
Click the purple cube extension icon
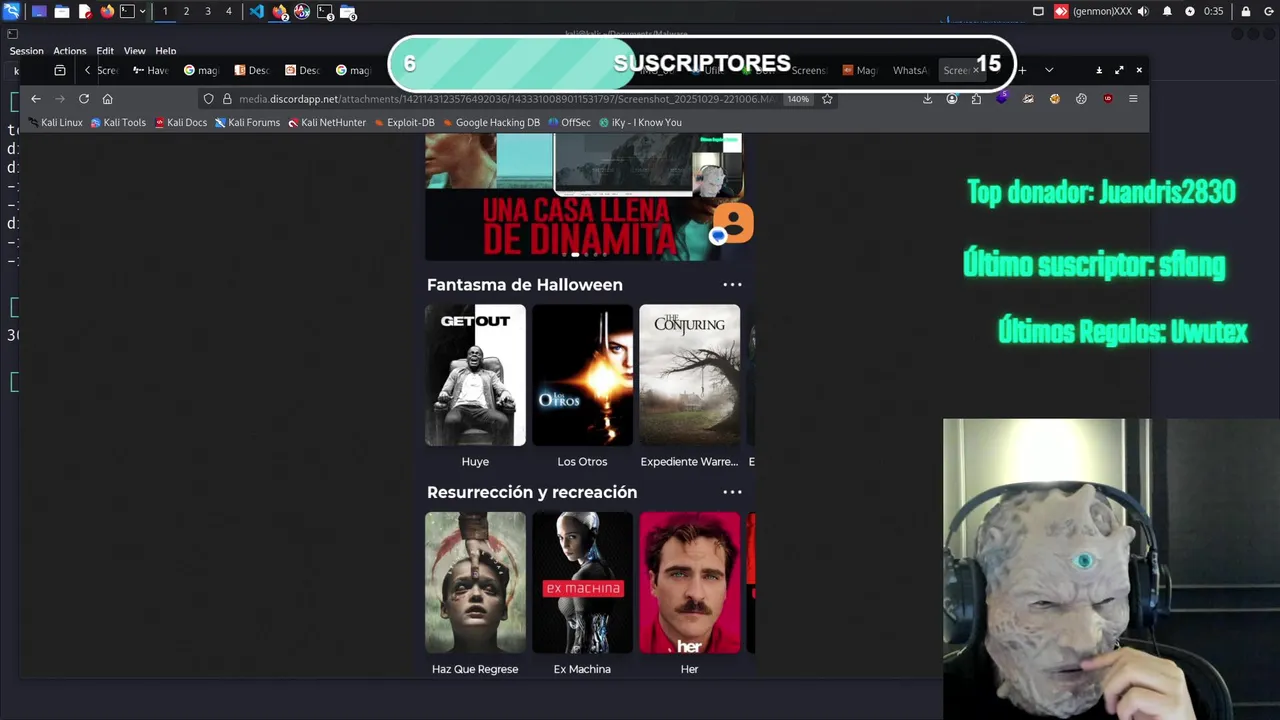point(1002,98)
